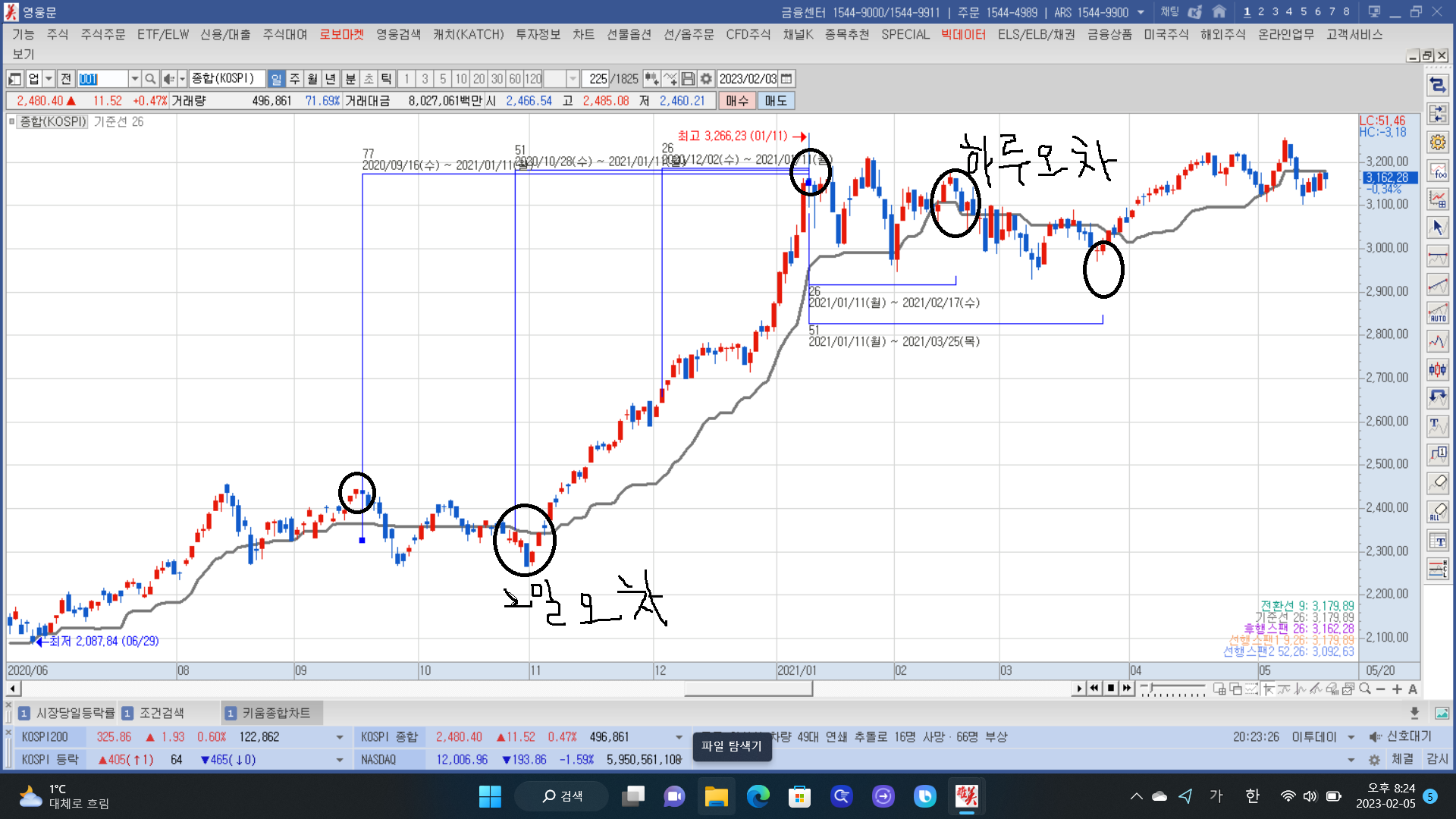Click the eraser tool in right sidebar

[1437, 482]
